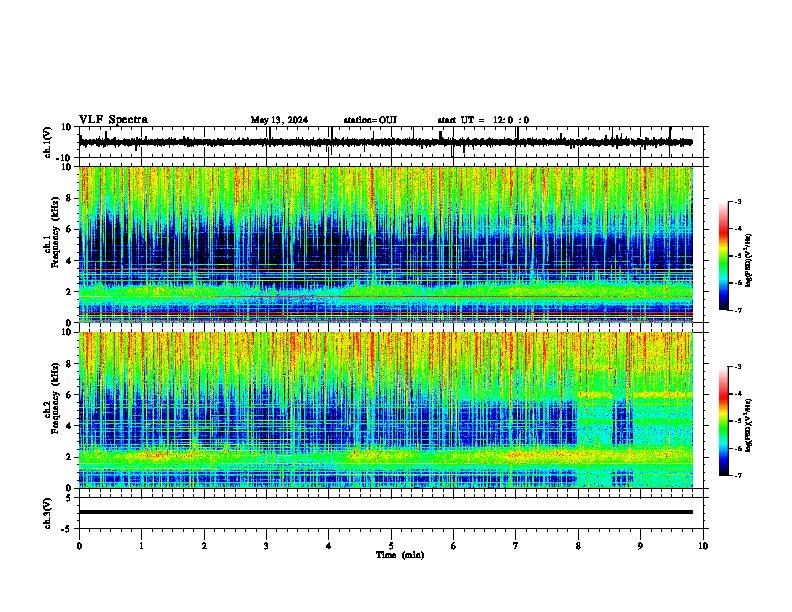
Task: Click time axis tick label "10"
Action: 703,546
